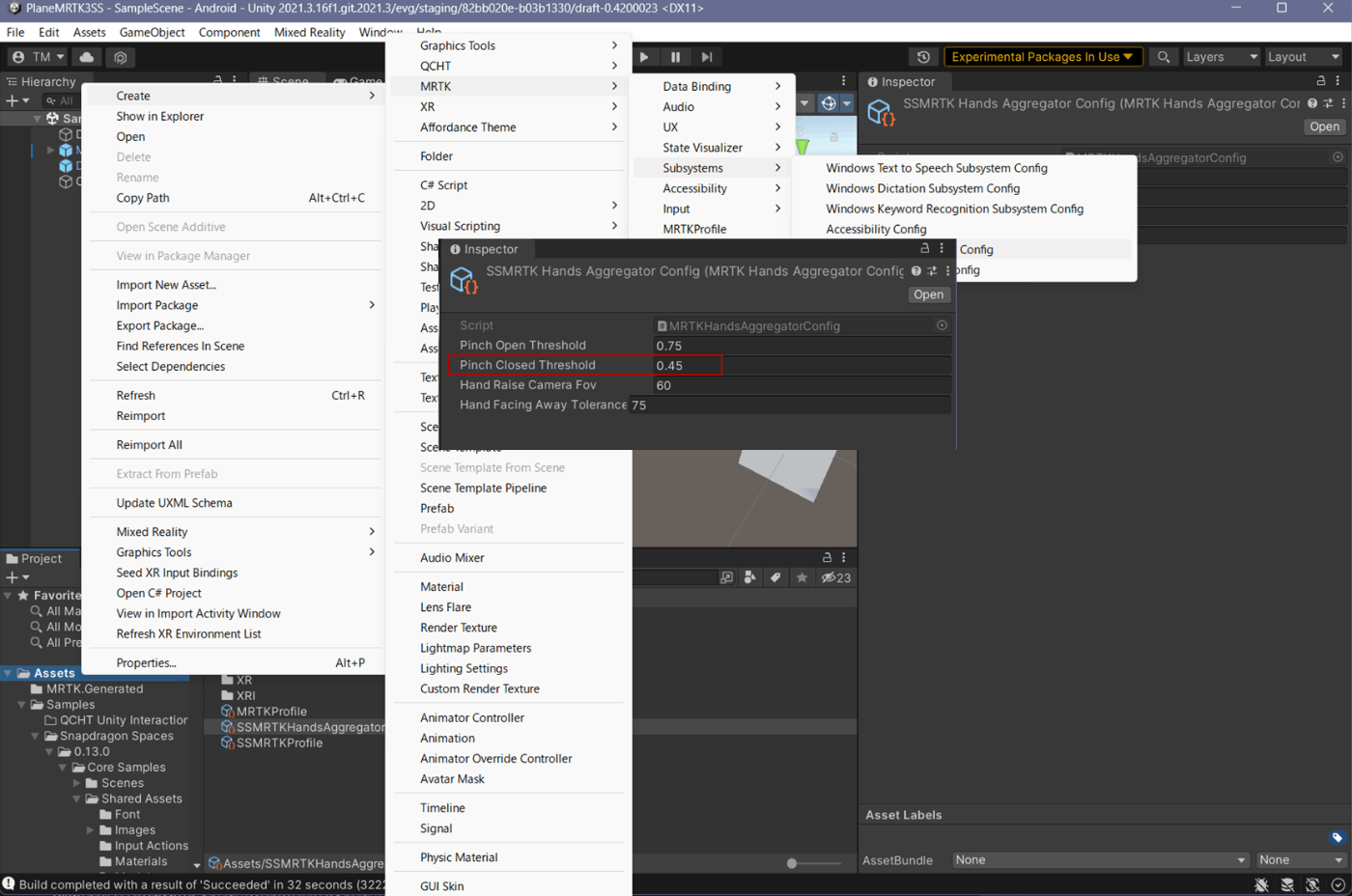Viewport: 1352px width, 896px height.
Task: Toggle hidden packages visibility showing 23
Action: pyautogui.click(x=836, y=577)
